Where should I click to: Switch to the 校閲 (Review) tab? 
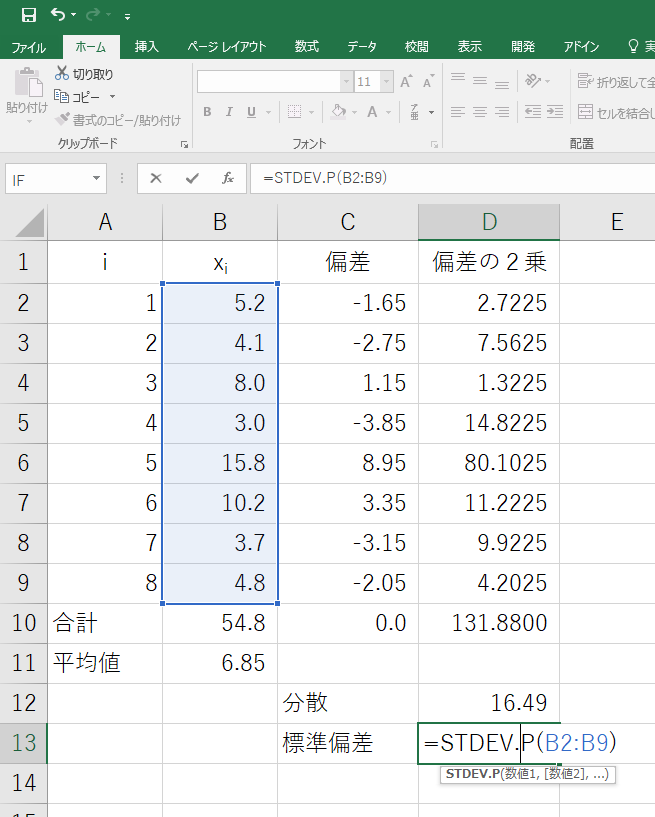(417, 47)
